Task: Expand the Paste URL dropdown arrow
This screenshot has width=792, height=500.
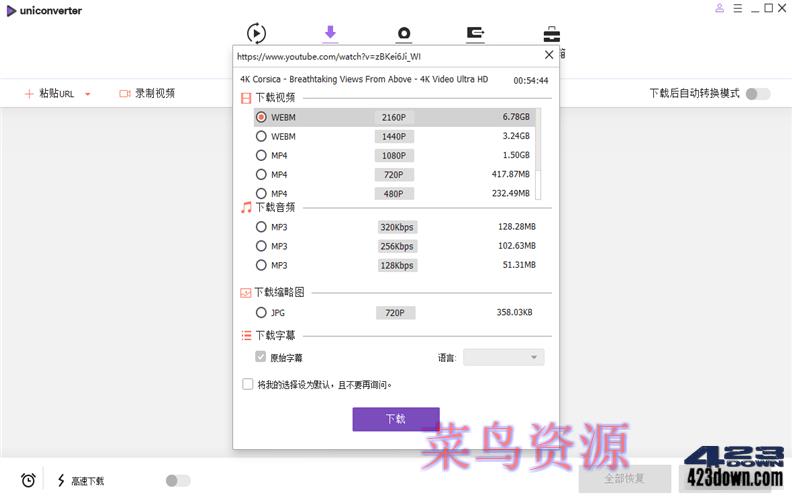Action: [x=87, y=94]
